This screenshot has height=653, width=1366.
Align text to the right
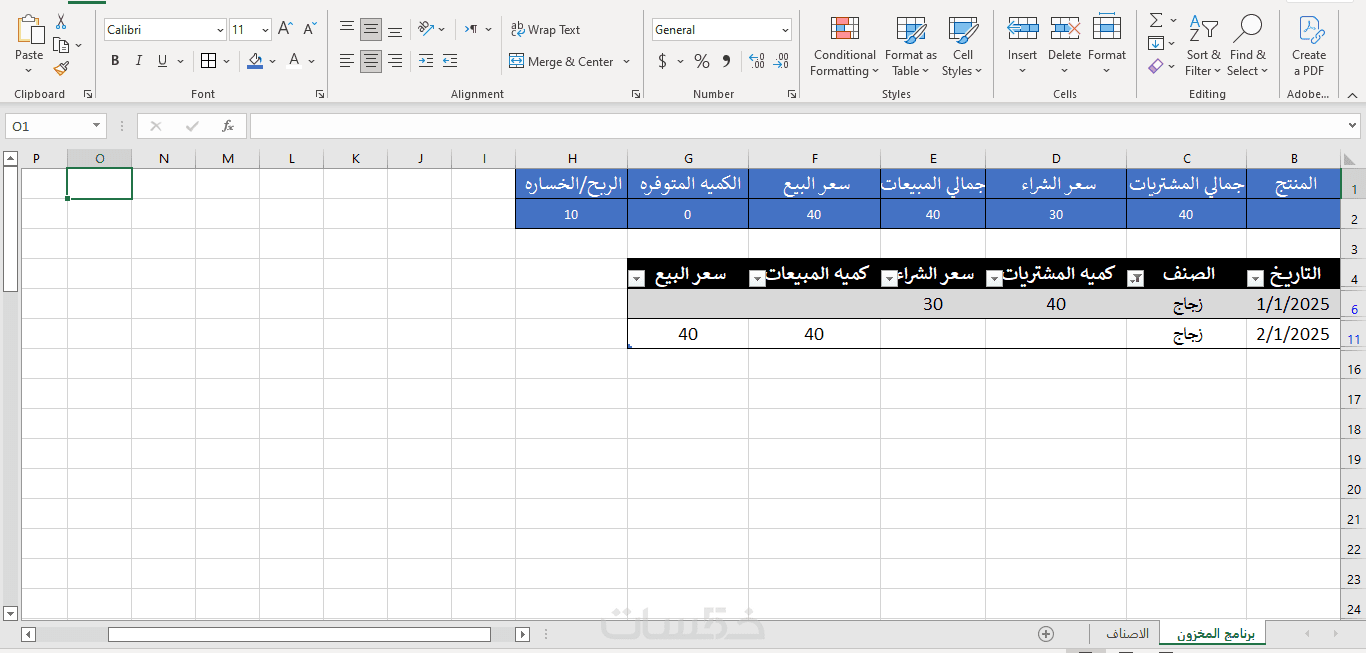[x=395, y=61]
